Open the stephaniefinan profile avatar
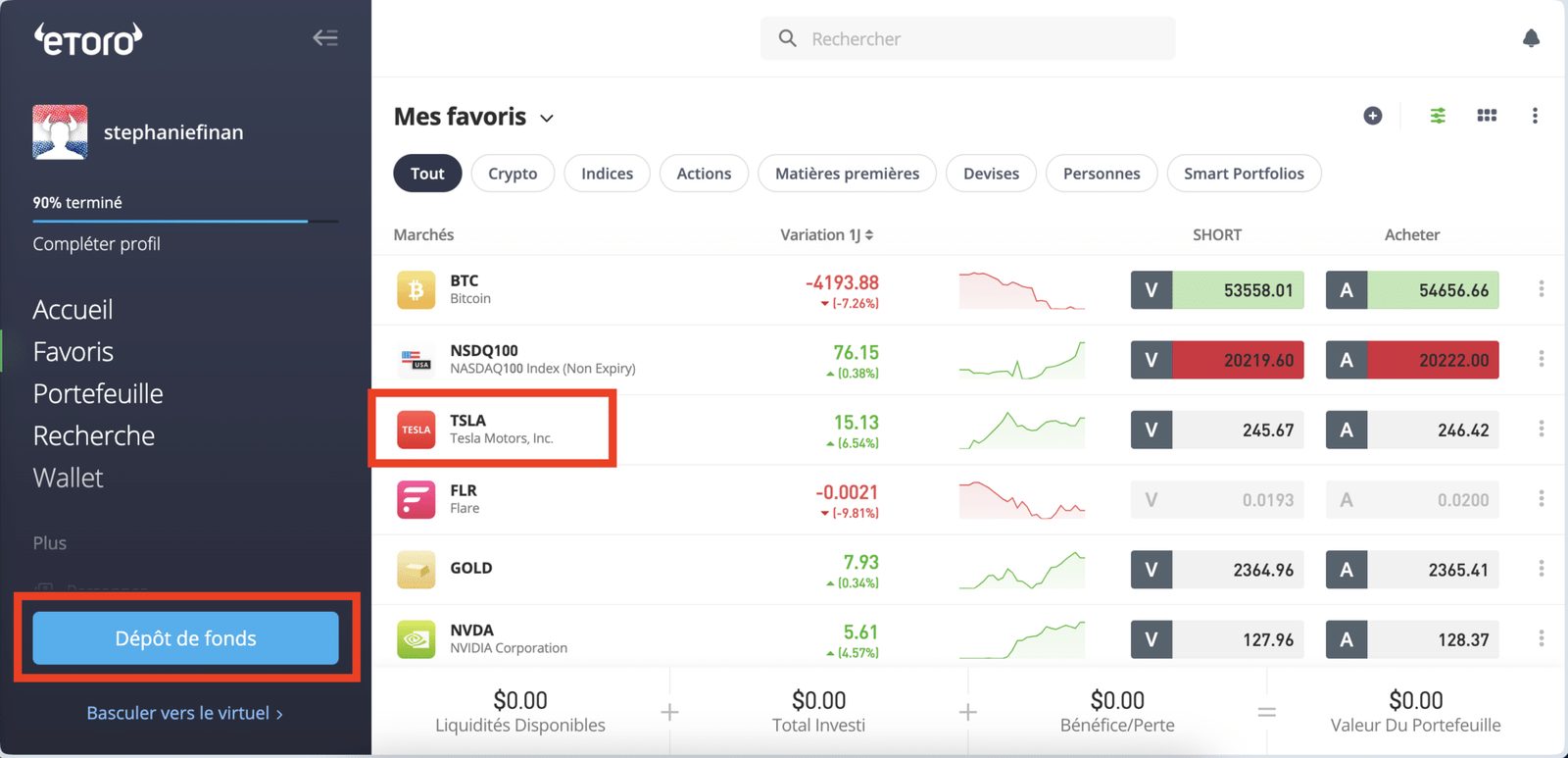The height and width of the screenshot is (758, 1568). (x=60, y=132)
